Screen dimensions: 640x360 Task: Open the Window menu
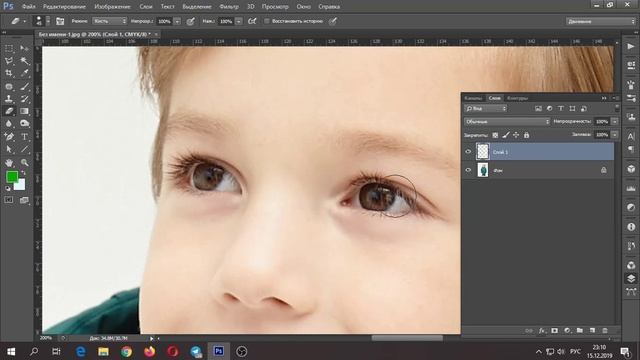pos(304,7)
